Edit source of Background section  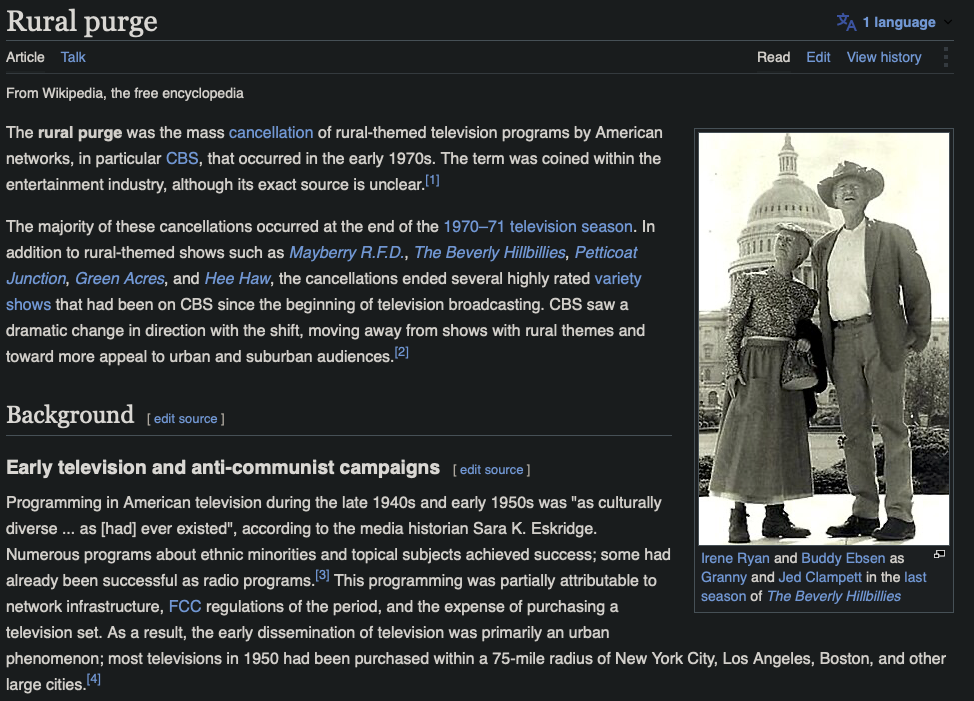(185, 419)
